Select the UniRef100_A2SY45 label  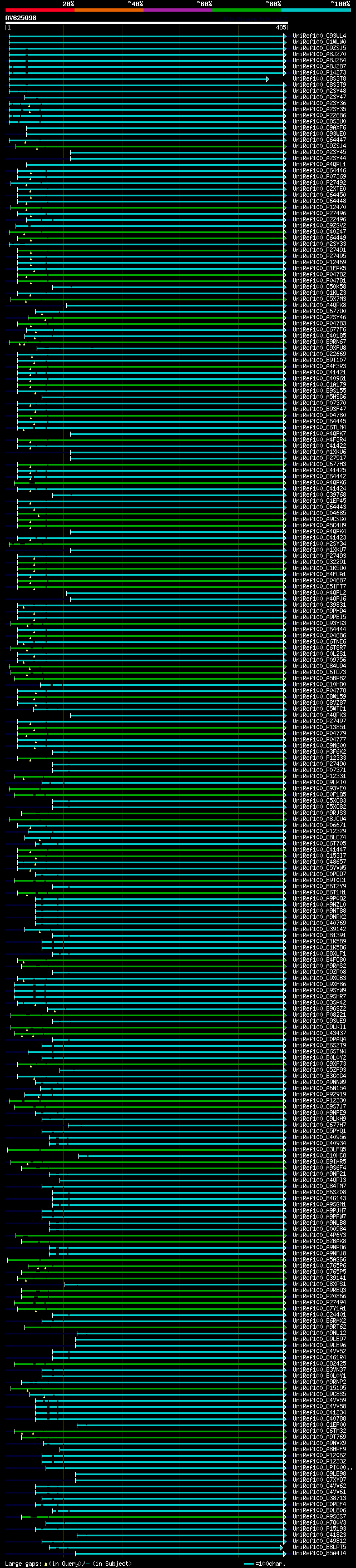click(319, 152)
